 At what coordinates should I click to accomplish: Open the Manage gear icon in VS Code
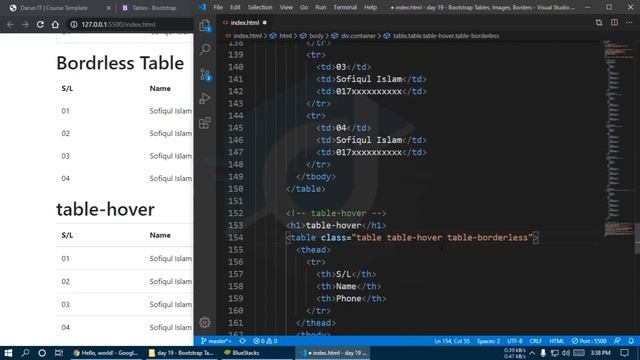(x=205, y=322)
